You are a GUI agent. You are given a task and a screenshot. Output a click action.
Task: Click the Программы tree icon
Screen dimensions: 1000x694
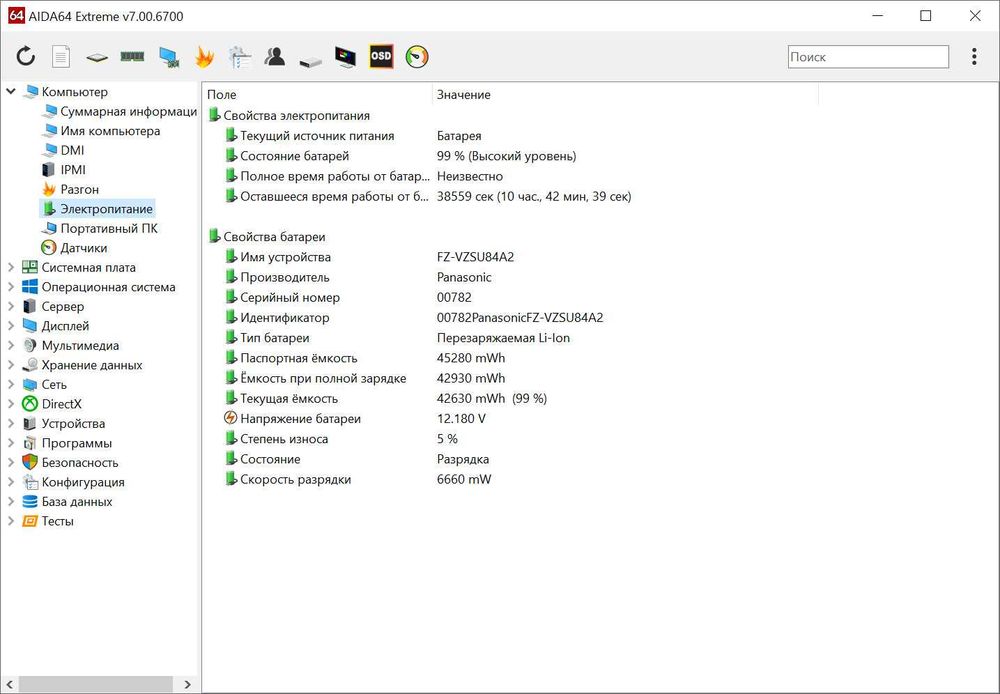point(30,443)
